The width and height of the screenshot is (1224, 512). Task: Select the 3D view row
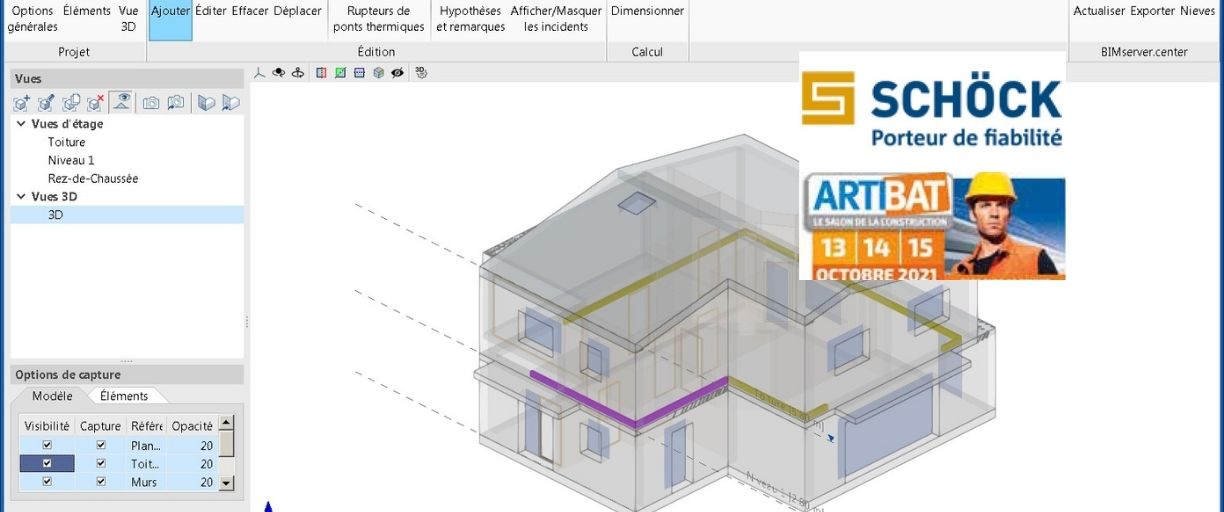coord(127,214)
